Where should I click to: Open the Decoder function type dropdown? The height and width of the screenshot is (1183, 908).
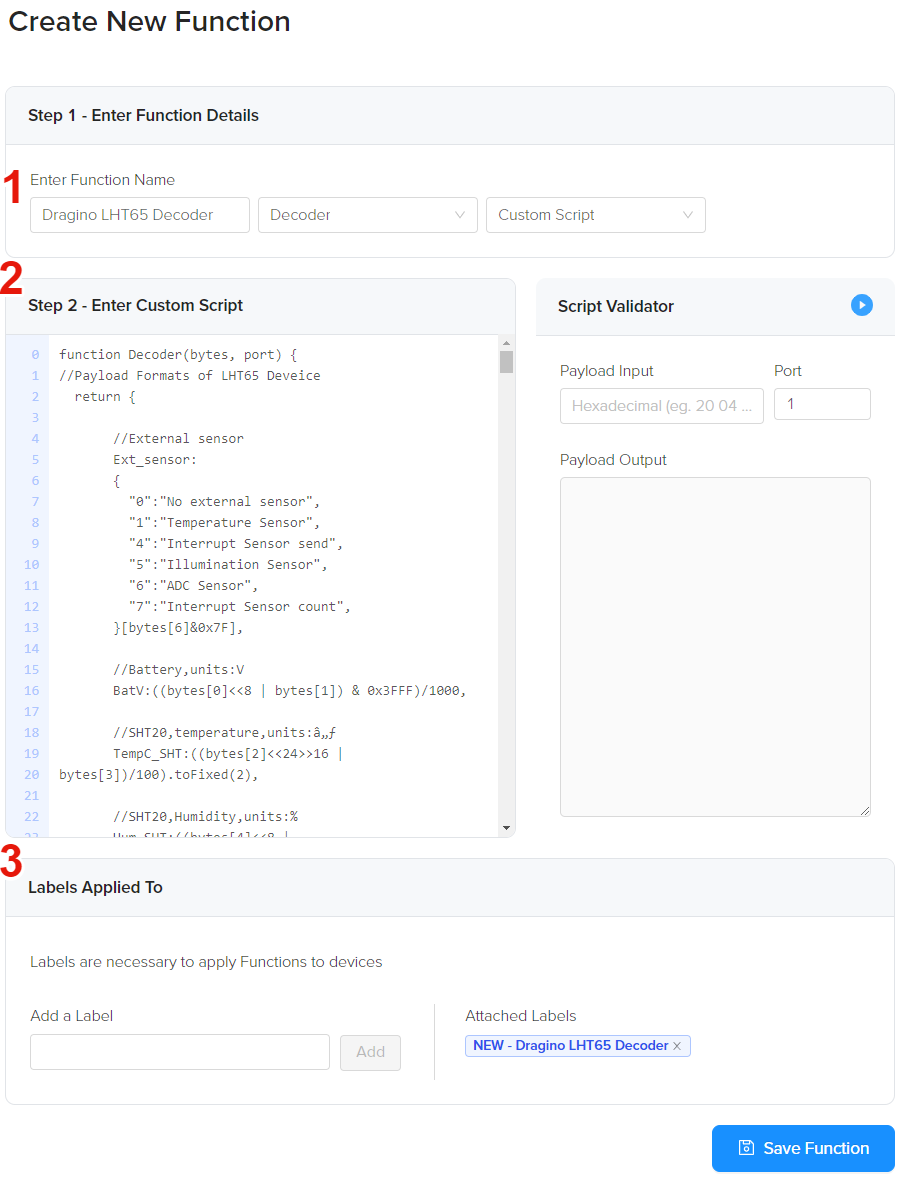pos(367,215)
